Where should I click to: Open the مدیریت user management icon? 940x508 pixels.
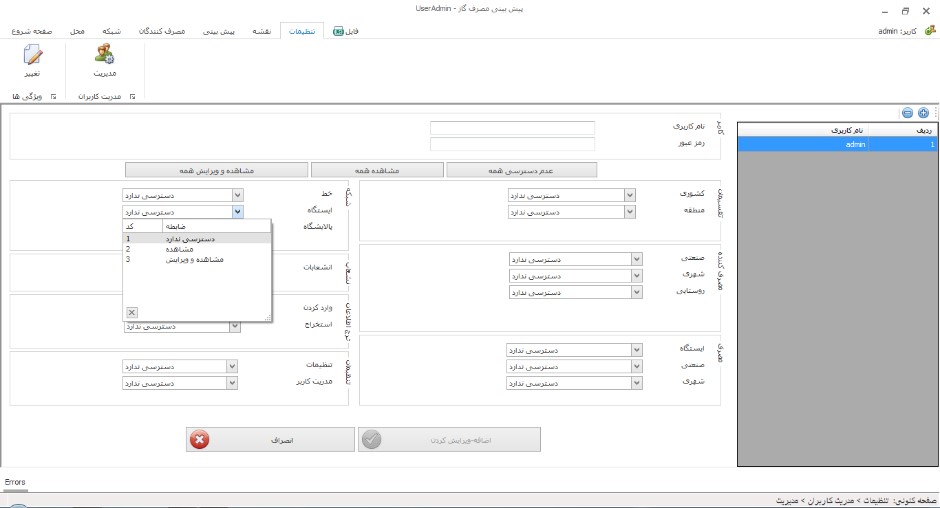(104, 54)
